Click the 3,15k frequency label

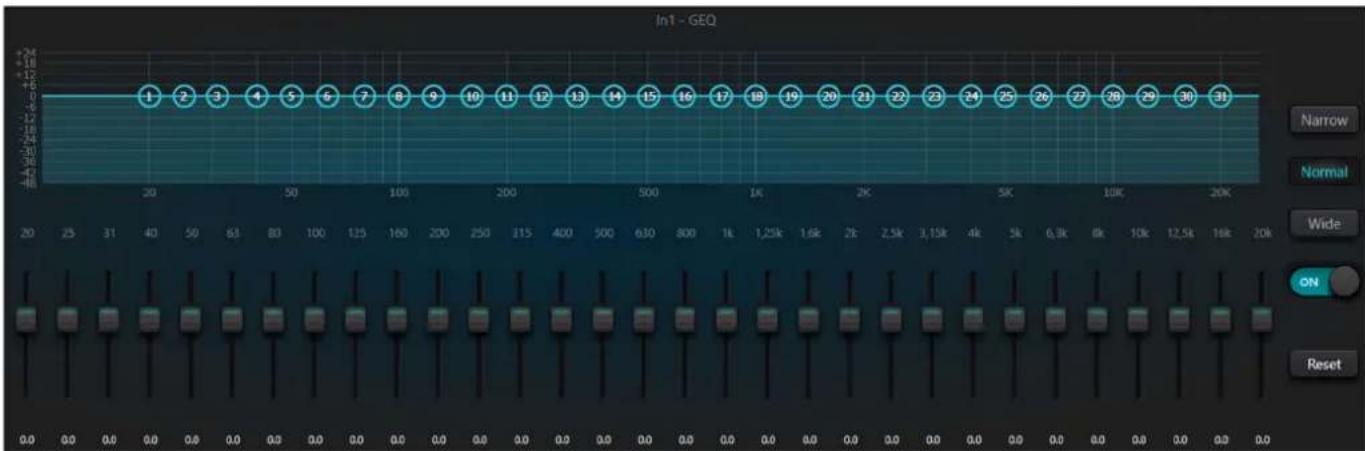(932, 233)
